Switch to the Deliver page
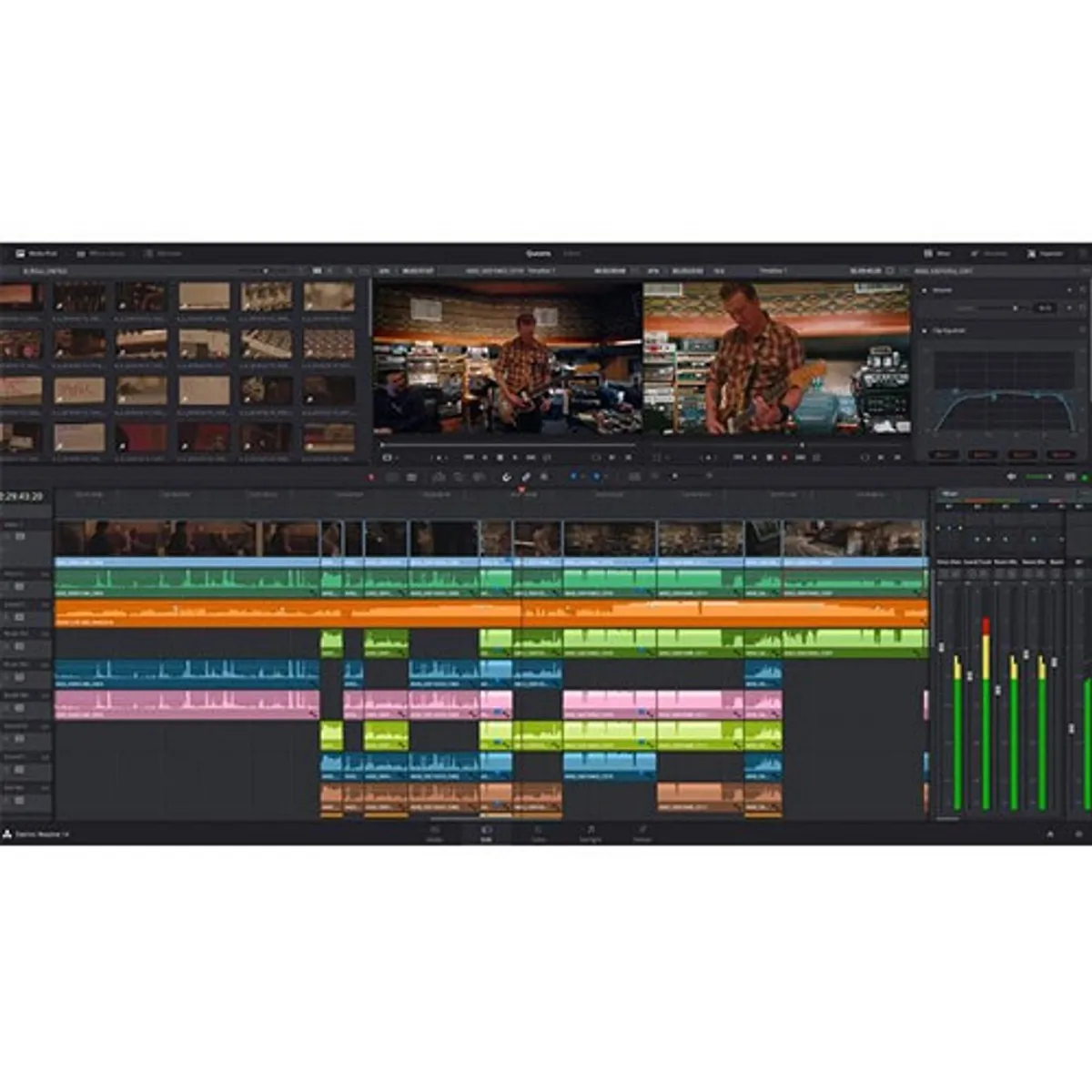 [x=643, y=835]
